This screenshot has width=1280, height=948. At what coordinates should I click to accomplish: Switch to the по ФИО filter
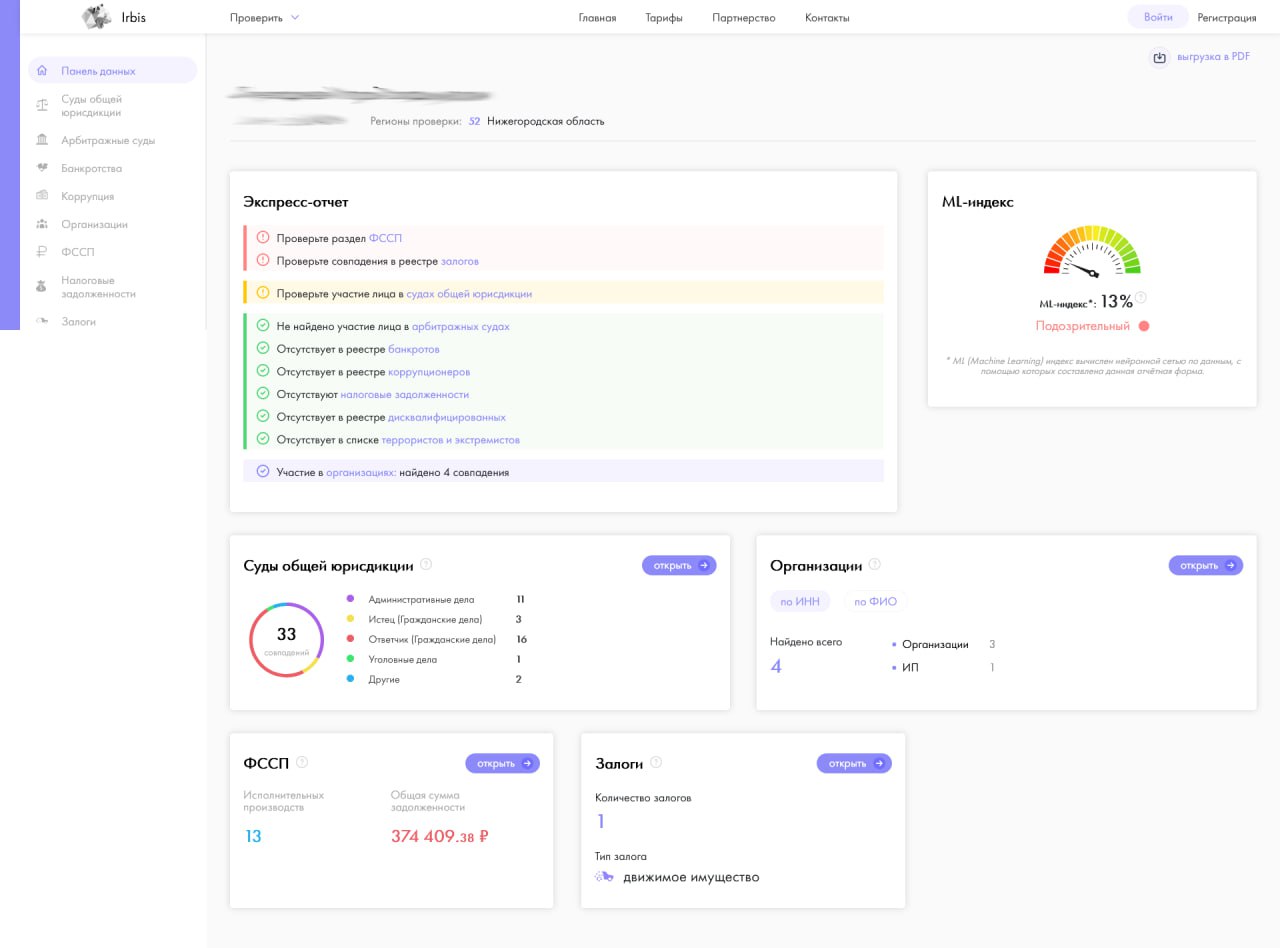tap(875, 601)
